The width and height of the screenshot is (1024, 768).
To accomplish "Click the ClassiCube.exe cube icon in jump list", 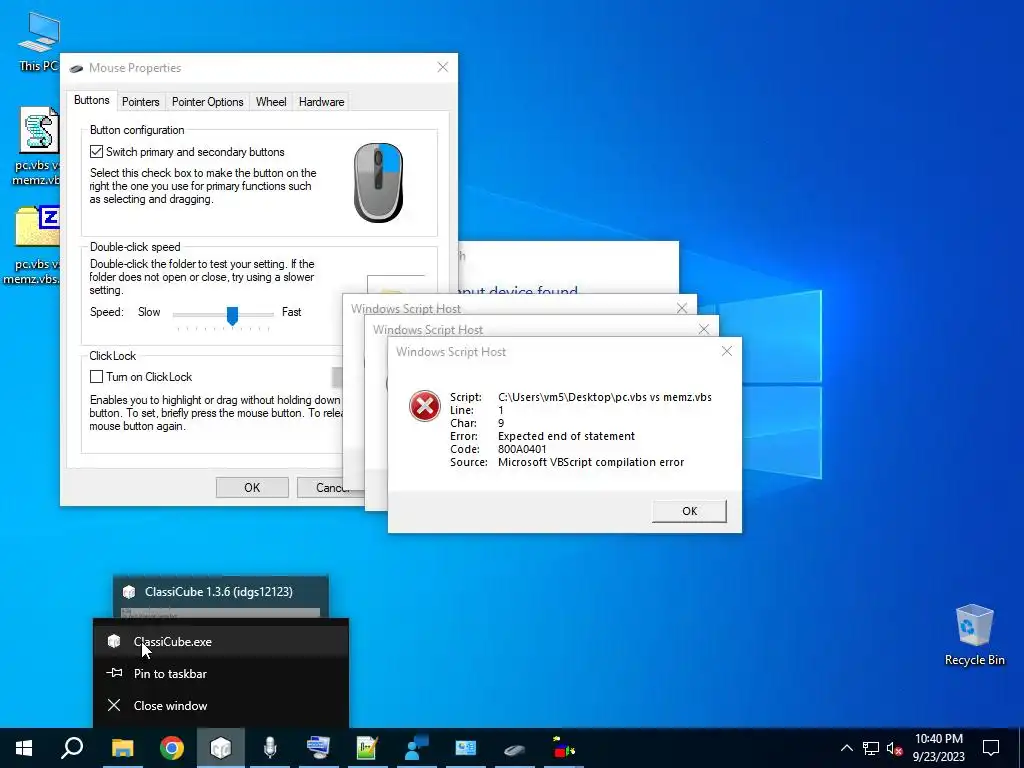I will click(114, 641).
